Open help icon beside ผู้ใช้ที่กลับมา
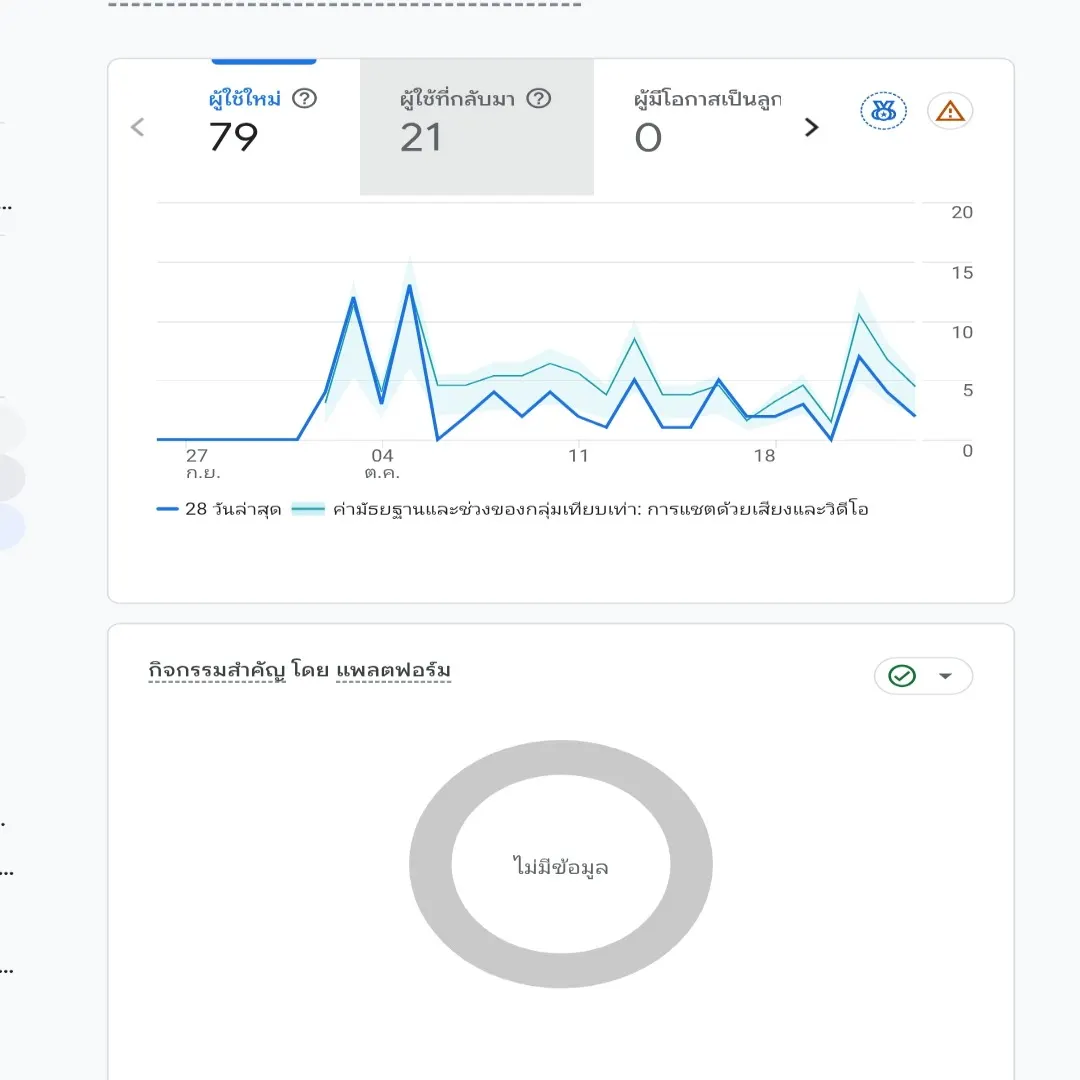Screen dimensions: 1080x1080 (x=539, y=98)
